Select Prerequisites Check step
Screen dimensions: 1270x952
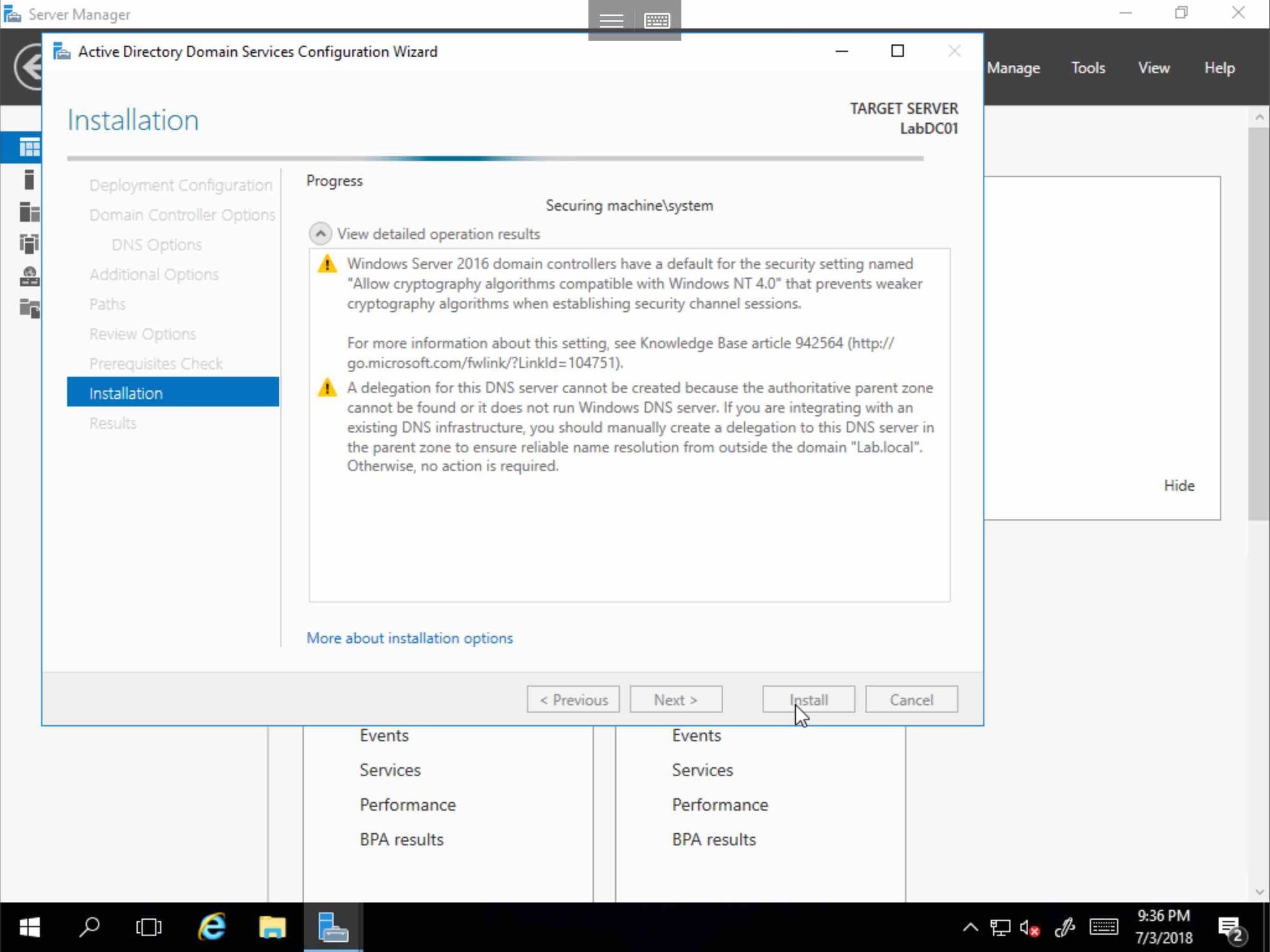(x=156, y=363)
